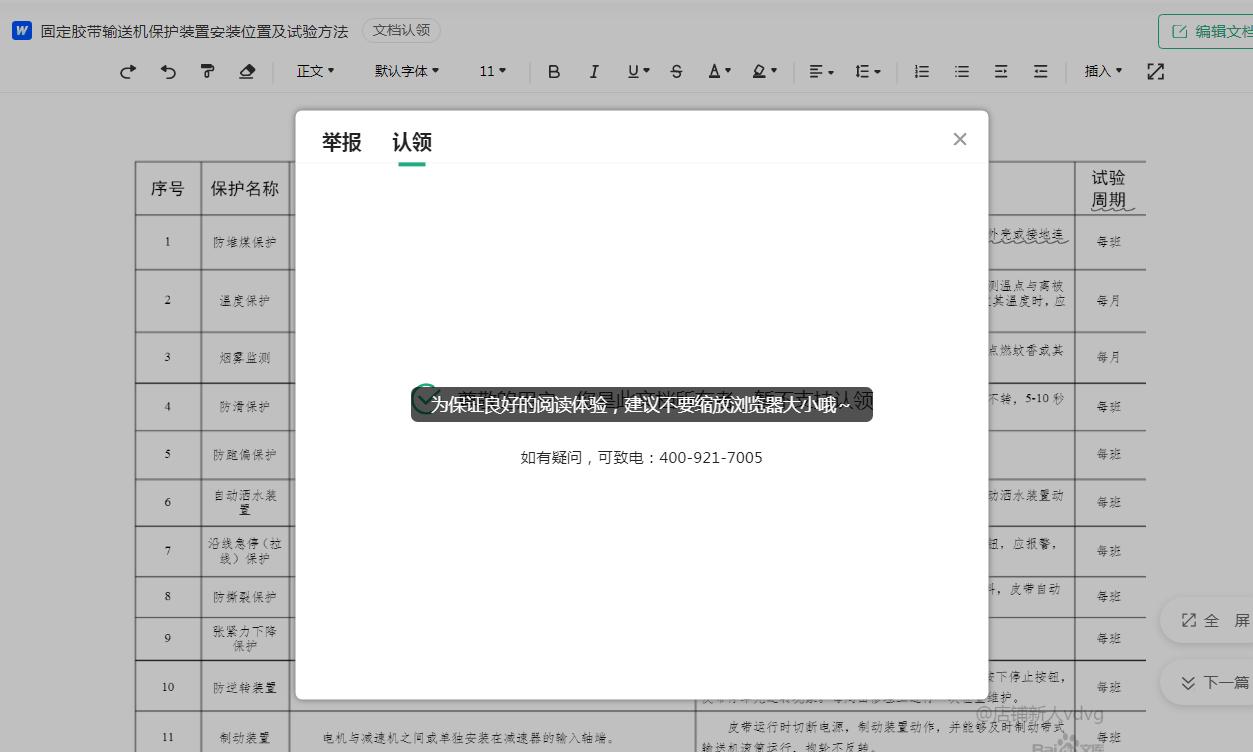Clear formatting with the eraser icon
The width and height of the screenshot is (1253, 752).
[x=247, y=71]
